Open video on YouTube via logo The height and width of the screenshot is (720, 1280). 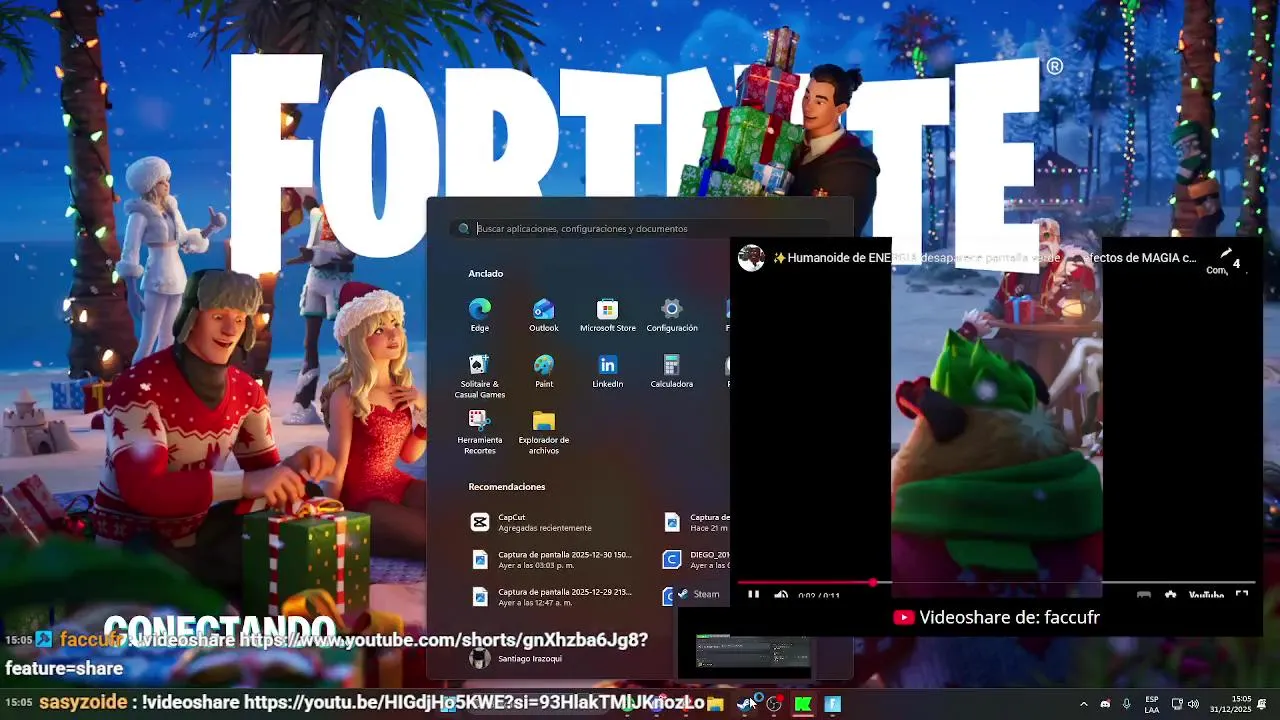point(1206,596)
